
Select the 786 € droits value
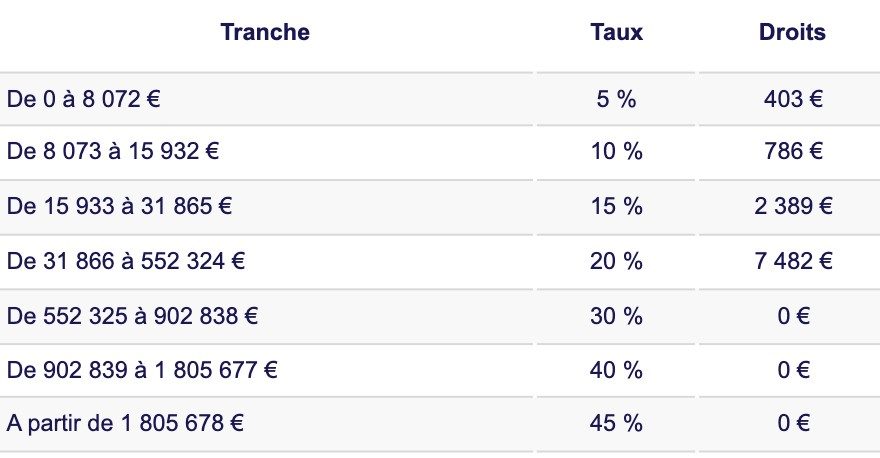point(792,152)
